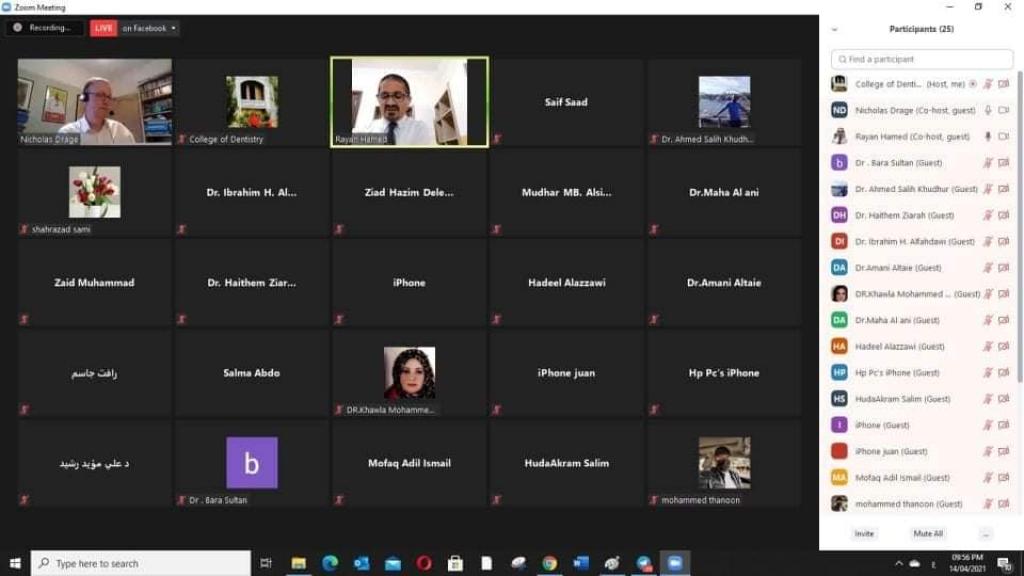Click Rayan Hamed's microphone icon in list
This screenshot has height=576, width=1024.
click(x=988, y=136)
